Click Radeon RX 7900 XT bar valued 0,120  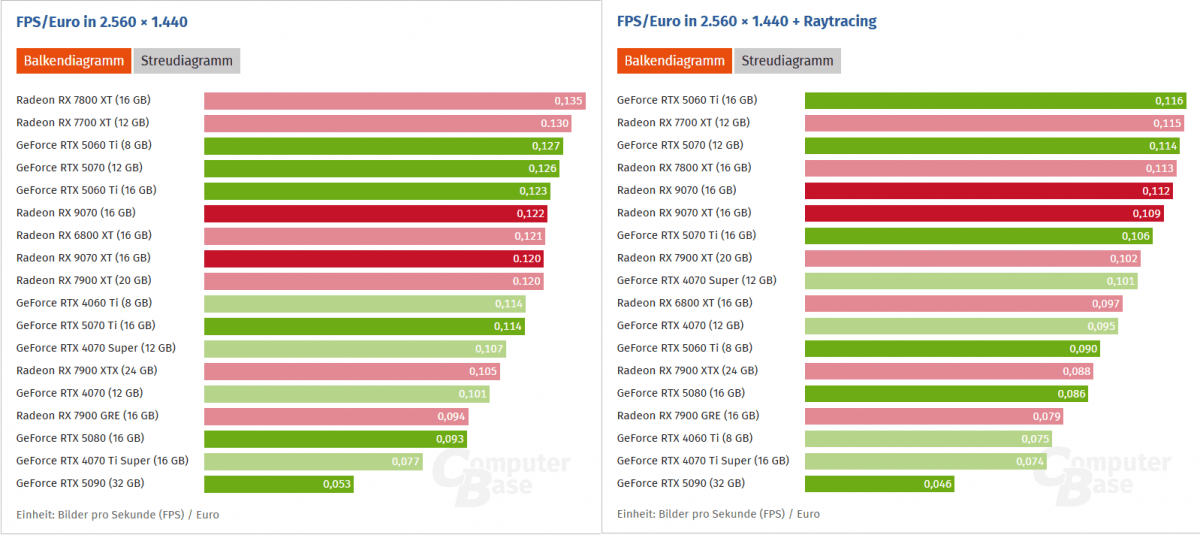(x=374, y=281)
